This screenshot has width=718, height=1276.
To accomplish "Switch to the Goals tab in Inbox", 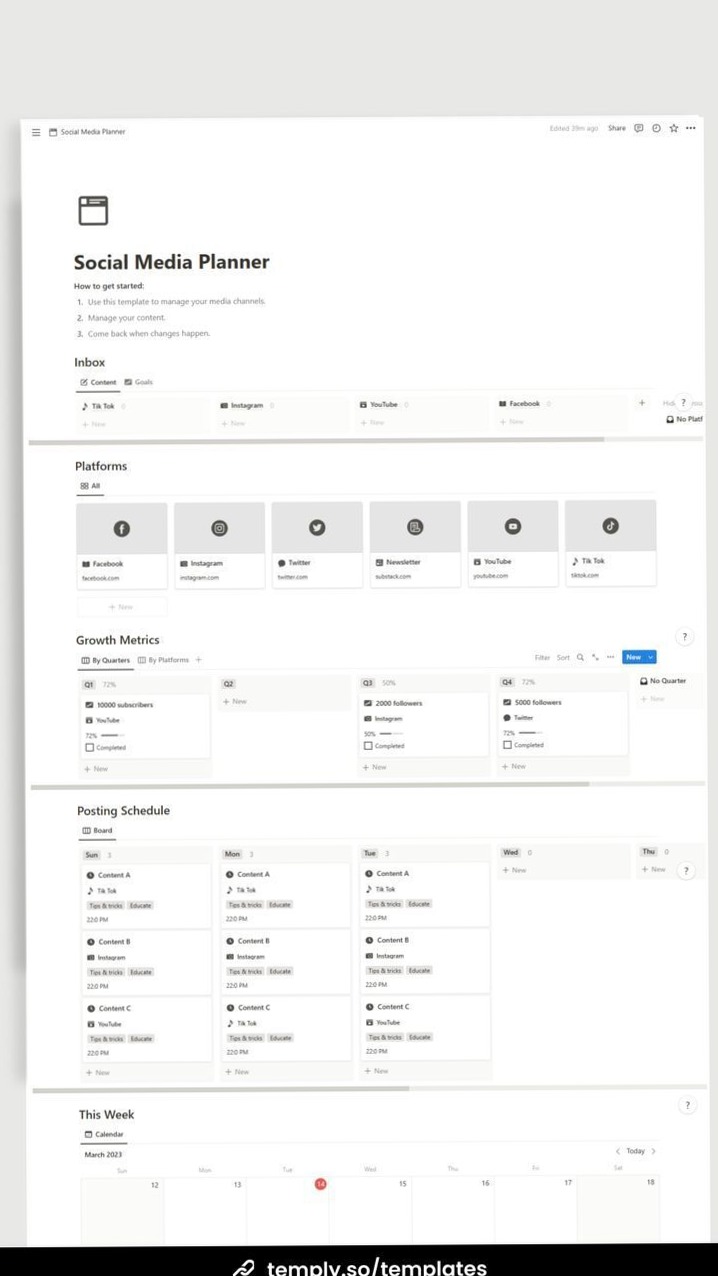I will coord(139,382).
